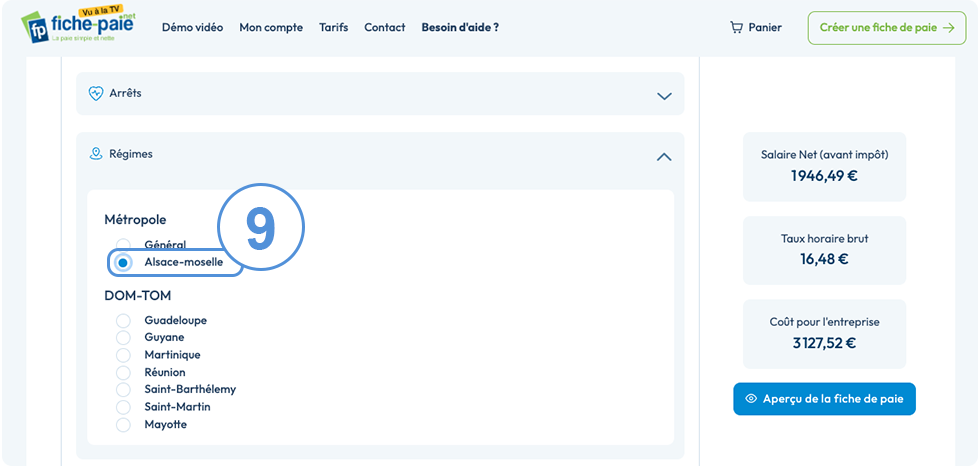Select the Martinique regime
The height and width of the screenshot is (469, 980).
coord(123,355)
